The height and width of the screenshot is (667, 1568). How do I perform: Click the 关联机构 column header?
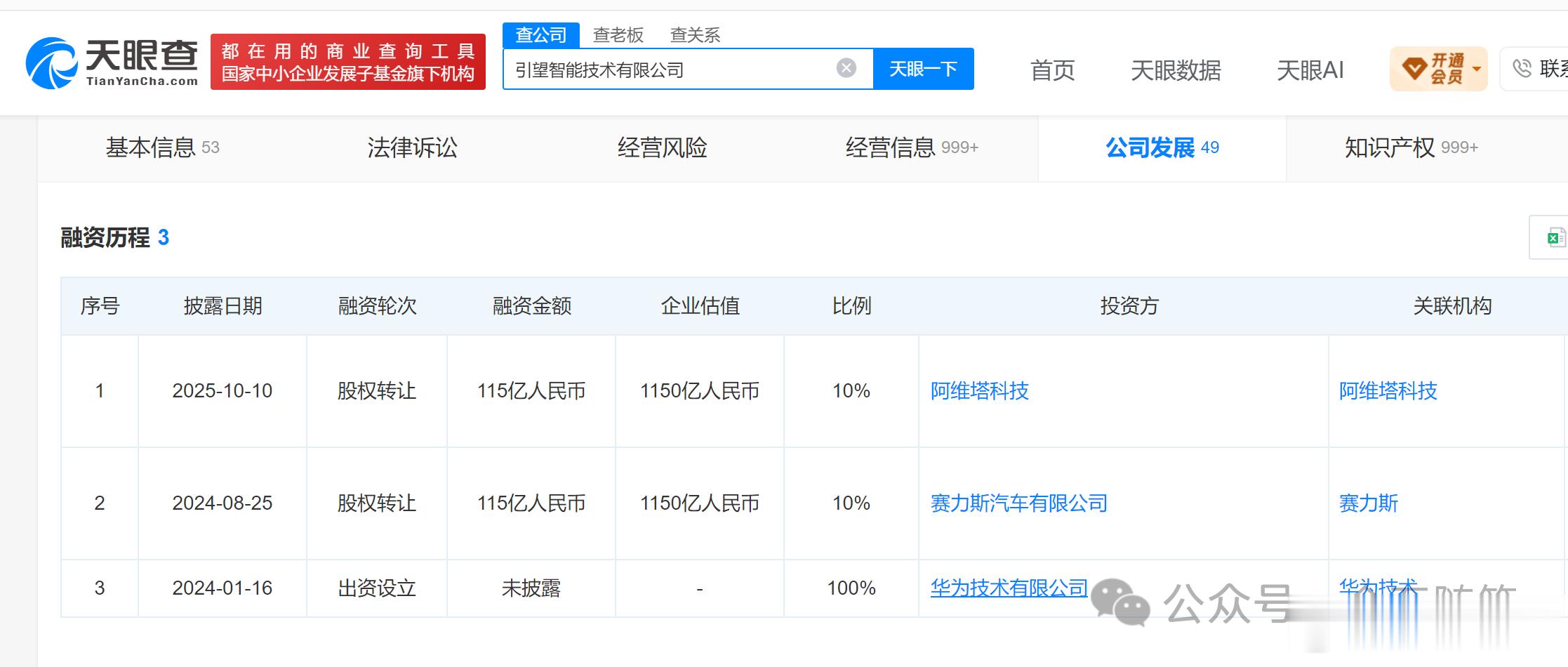[1452, 305]
